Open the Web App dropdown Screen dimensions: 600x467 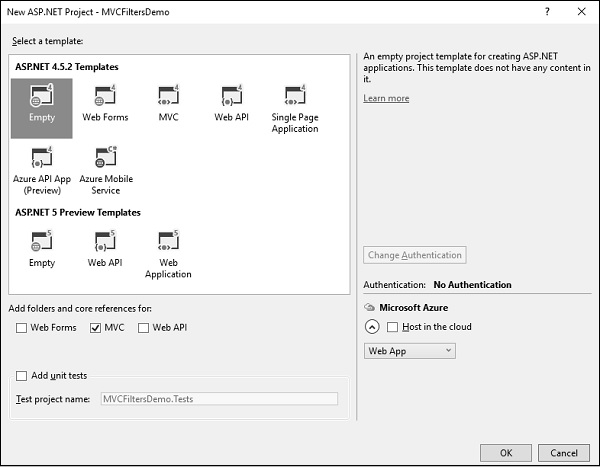(x=410, y=351)
